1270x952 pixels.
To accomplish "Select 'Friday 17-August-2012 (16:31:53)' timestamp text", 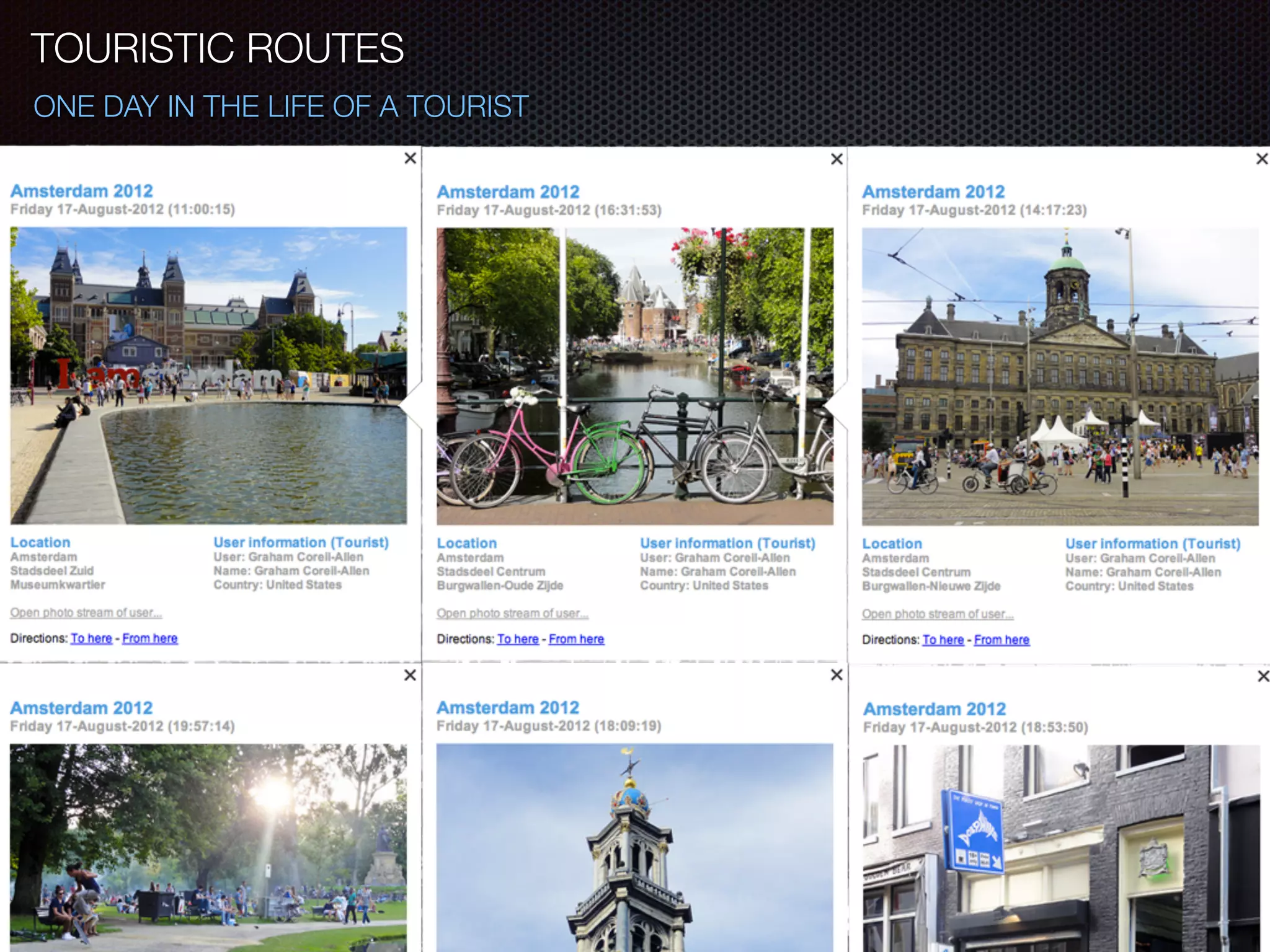I will click(x=549, y=210).
